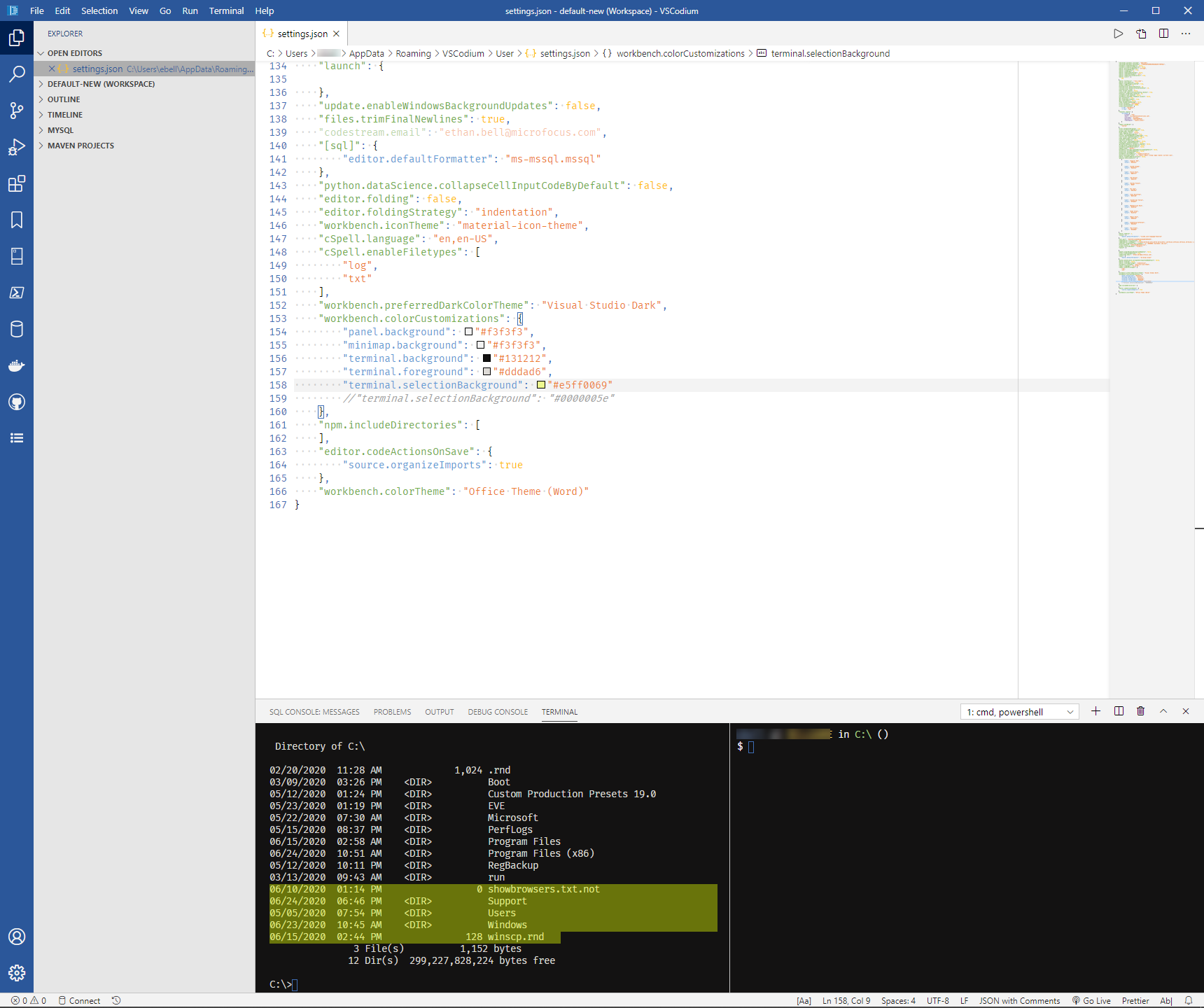The width and height of the screenshot is (1204, 1008).
Task: Kill the active terminal with trash icon
Action: pyautogui.click(x=1140, y=711)
